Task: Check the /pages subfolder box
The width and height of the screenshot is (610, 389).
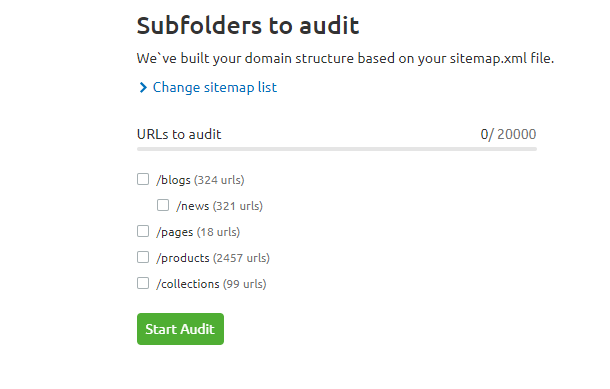Action: (143, 231)
